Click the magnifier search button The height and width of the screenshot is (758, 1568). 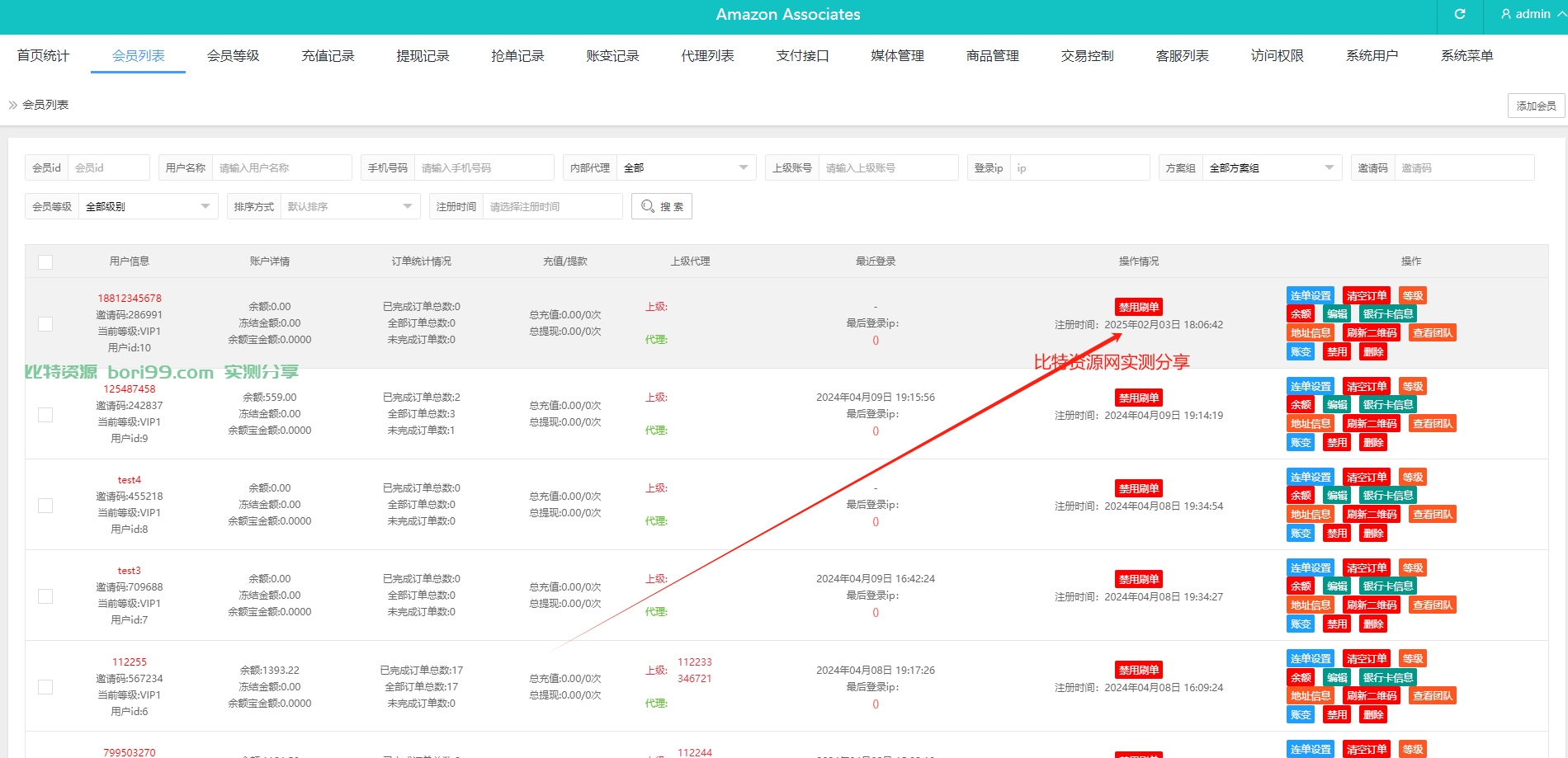tap(662, 206)
